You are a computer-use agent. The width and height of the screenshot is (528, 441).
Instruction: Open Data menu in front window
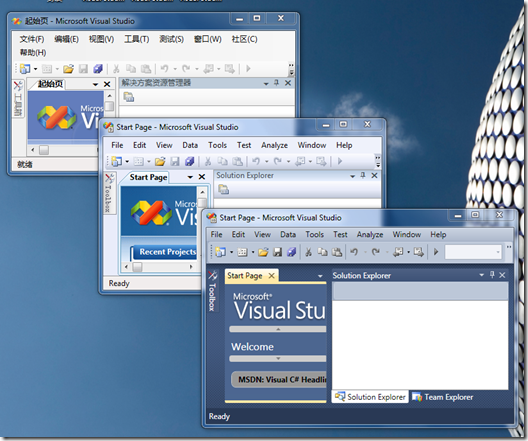pyautogui.click(x=288, y=234)
